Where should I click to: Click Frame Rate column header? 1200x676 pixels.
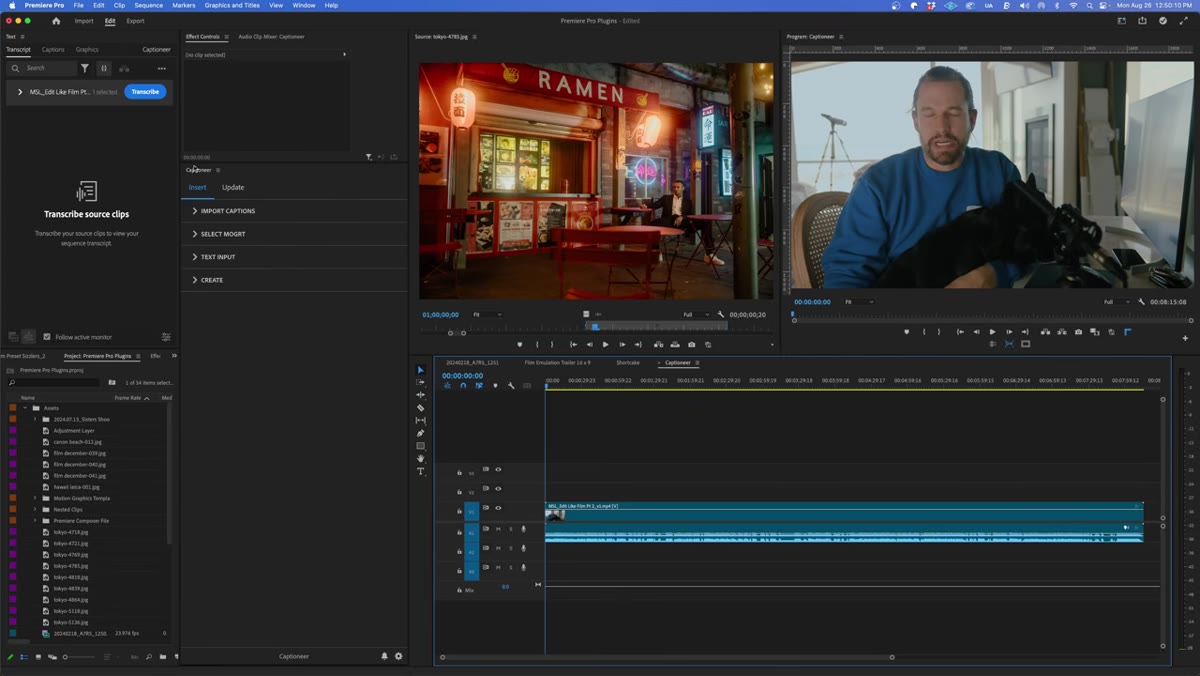129,398
